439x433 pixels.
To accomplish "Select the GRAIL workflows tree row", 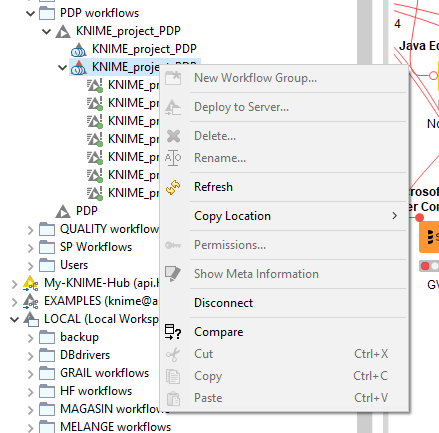I will (x=94, y=373).
